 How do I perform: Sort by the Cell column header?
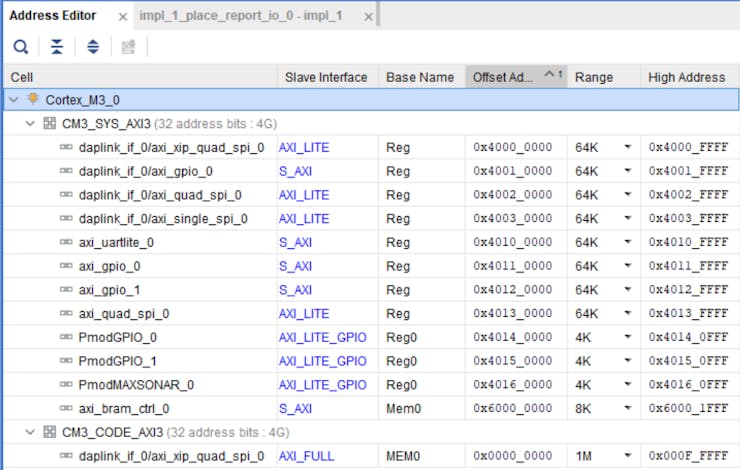pyautogui.click(x=141, y=77)
